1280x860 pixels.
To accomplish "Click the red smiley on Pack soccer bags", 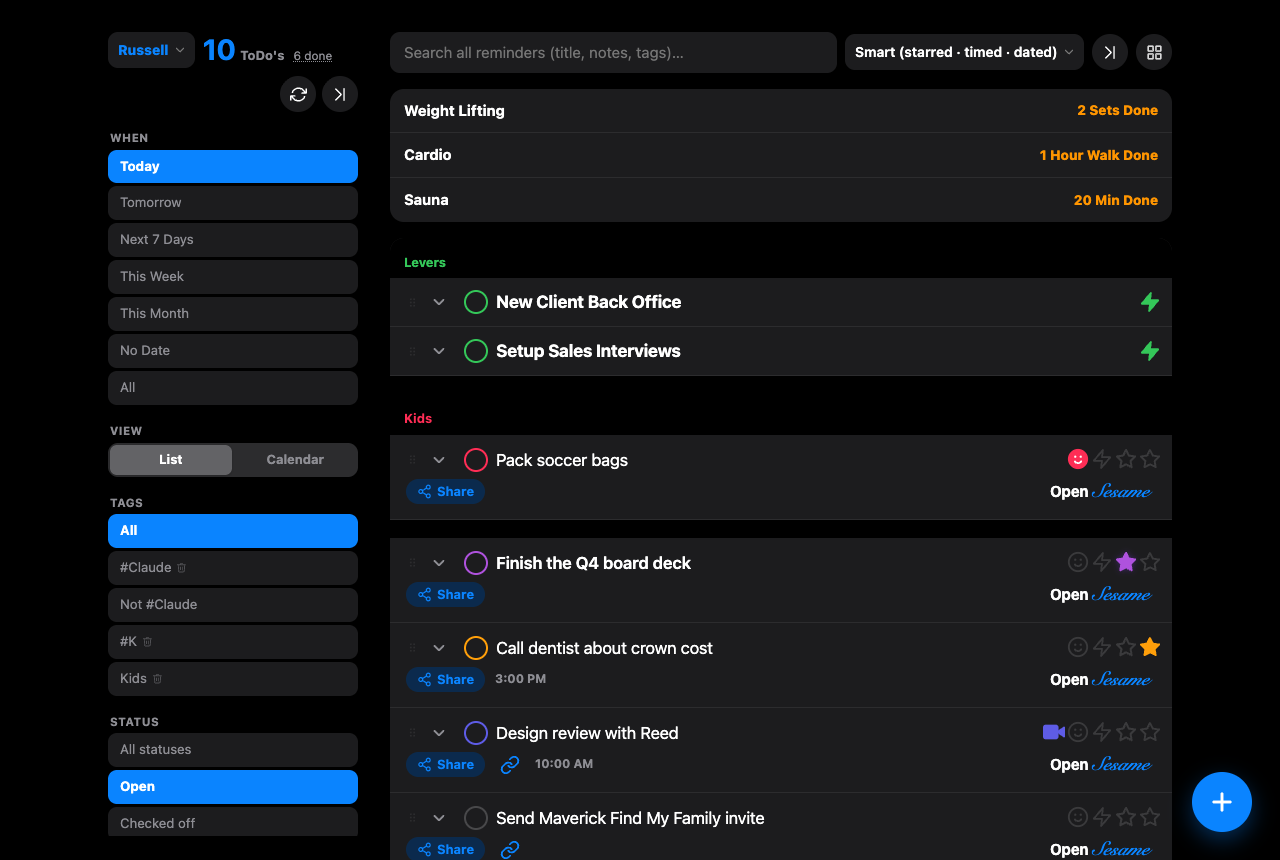I will (1078, 459).
